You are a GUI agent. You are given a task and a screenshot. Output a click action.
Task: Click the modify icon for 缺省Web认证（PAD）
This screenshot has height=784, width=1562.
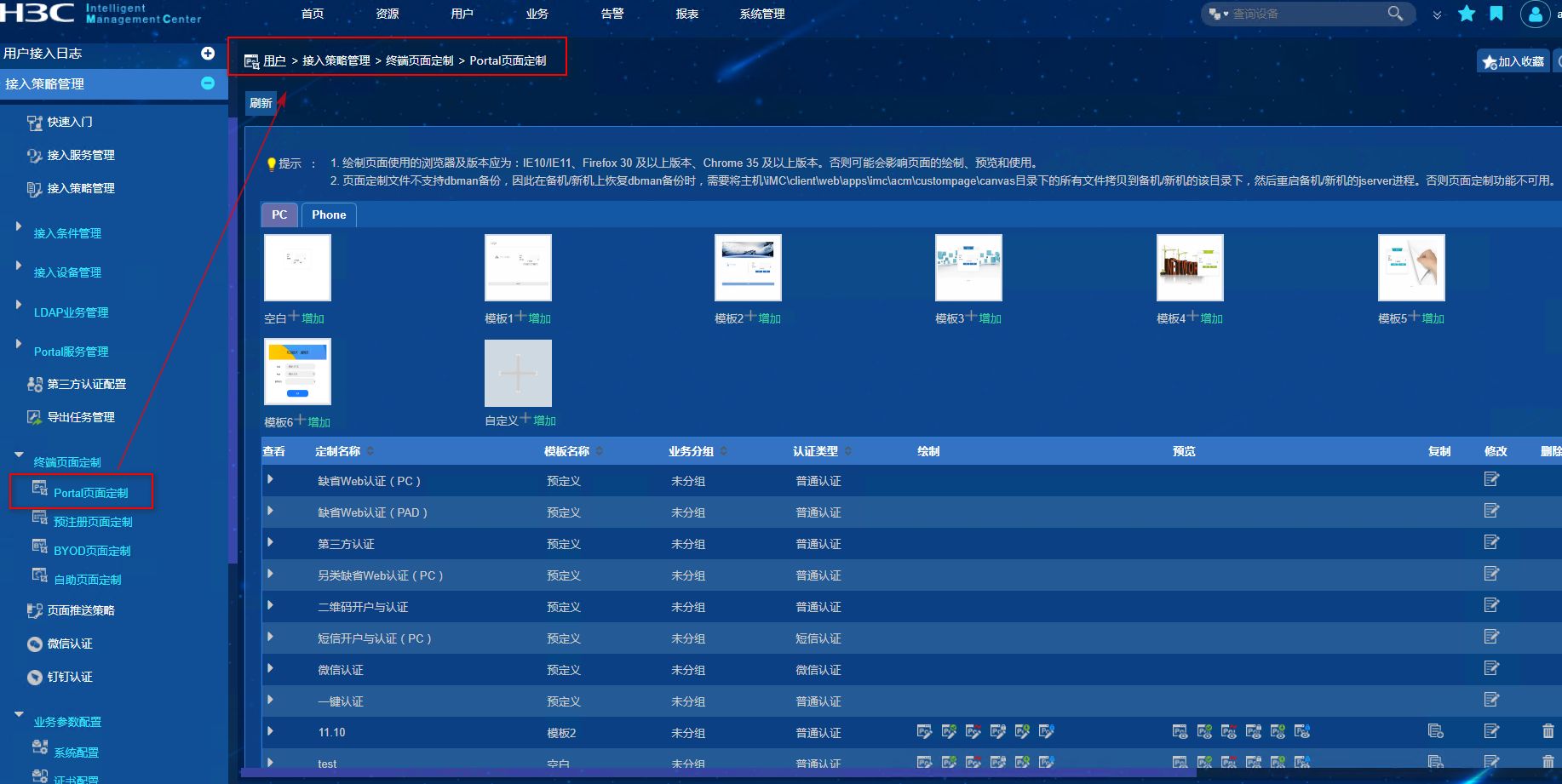point(1491,511)
